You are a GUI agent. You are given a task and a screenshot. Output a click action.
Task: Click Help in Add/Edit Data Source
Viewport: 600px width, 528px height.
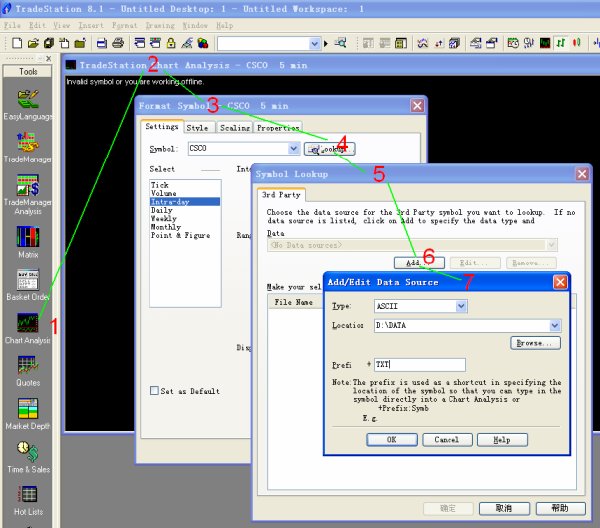pyautogui.click(x=502, y=440)
